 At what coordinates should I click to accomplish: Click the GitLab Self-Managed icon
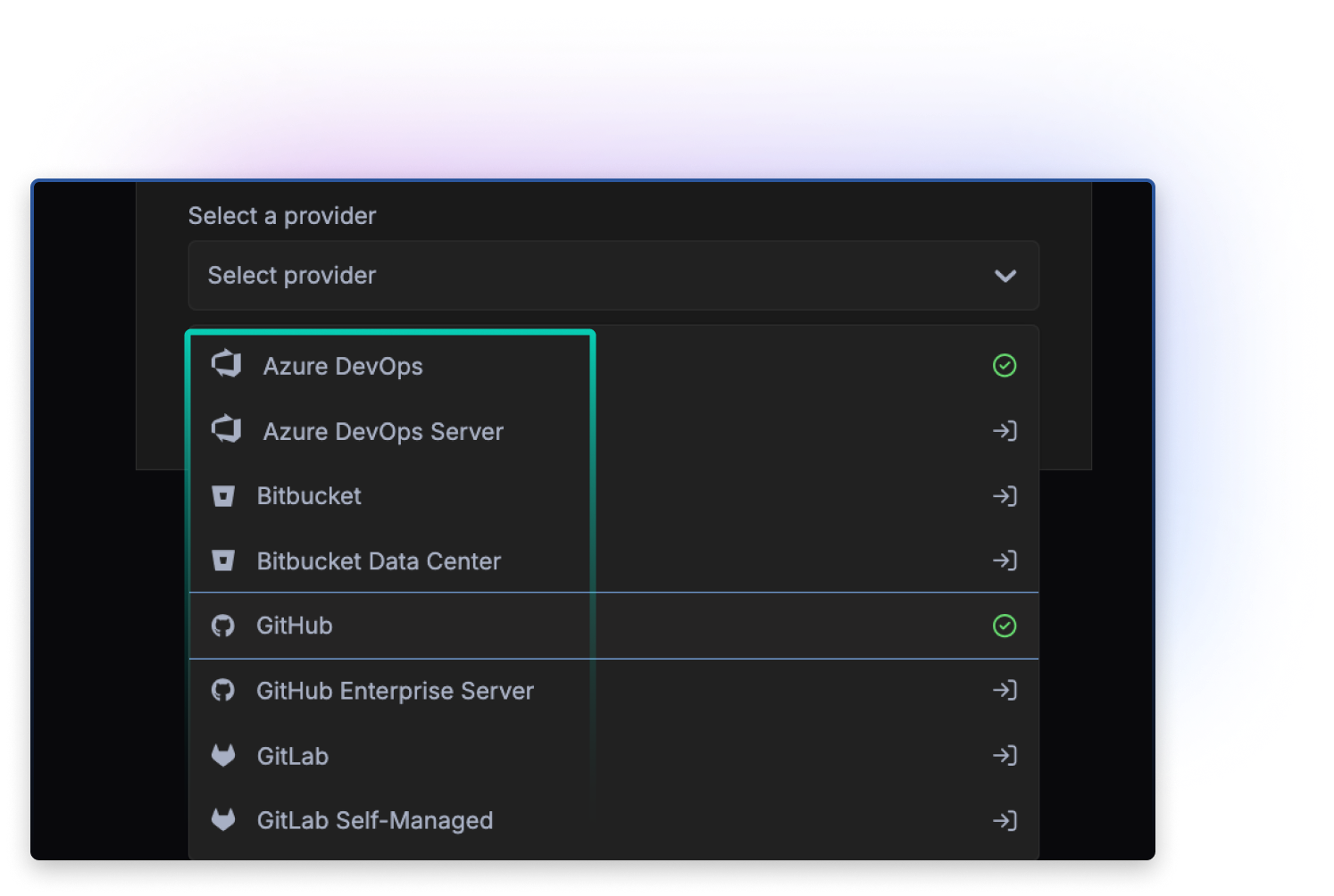click(223, 819)
